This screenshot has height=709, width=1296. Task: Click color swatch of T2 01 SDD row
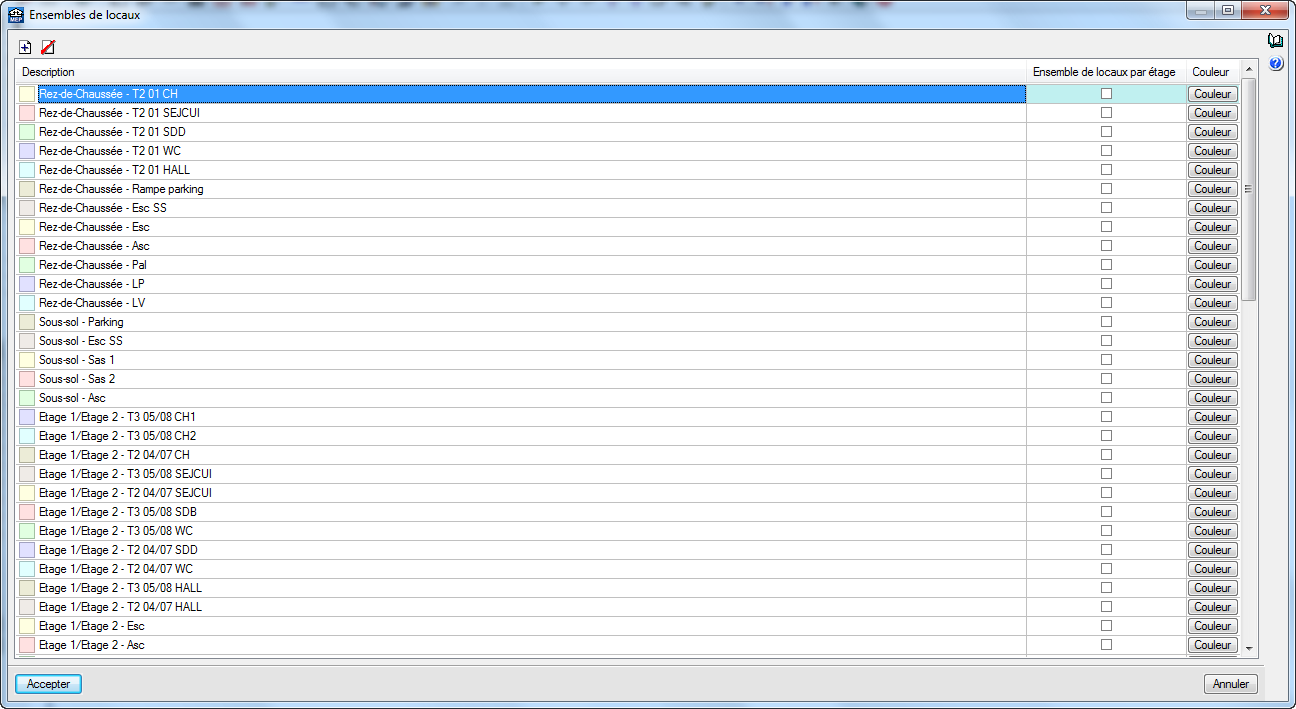27,132
